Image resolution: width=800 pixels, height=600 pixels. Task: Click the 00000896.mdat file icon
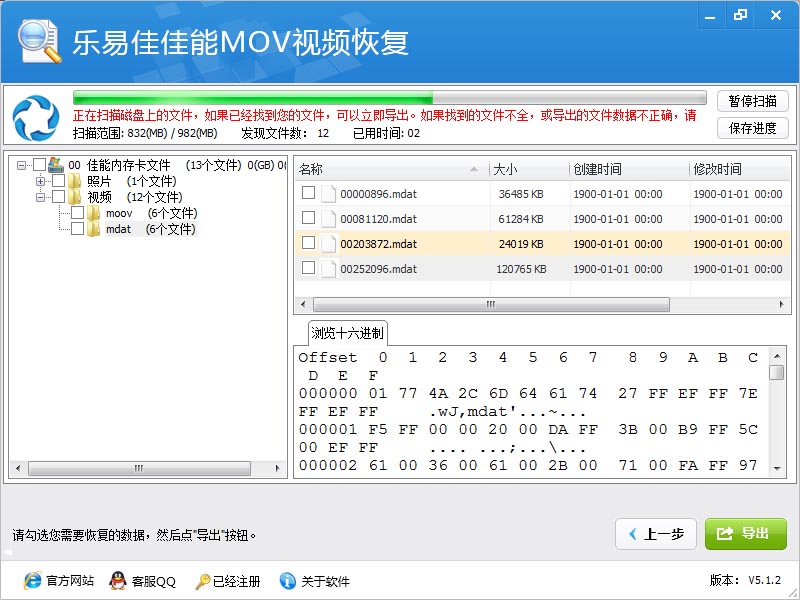329,194
